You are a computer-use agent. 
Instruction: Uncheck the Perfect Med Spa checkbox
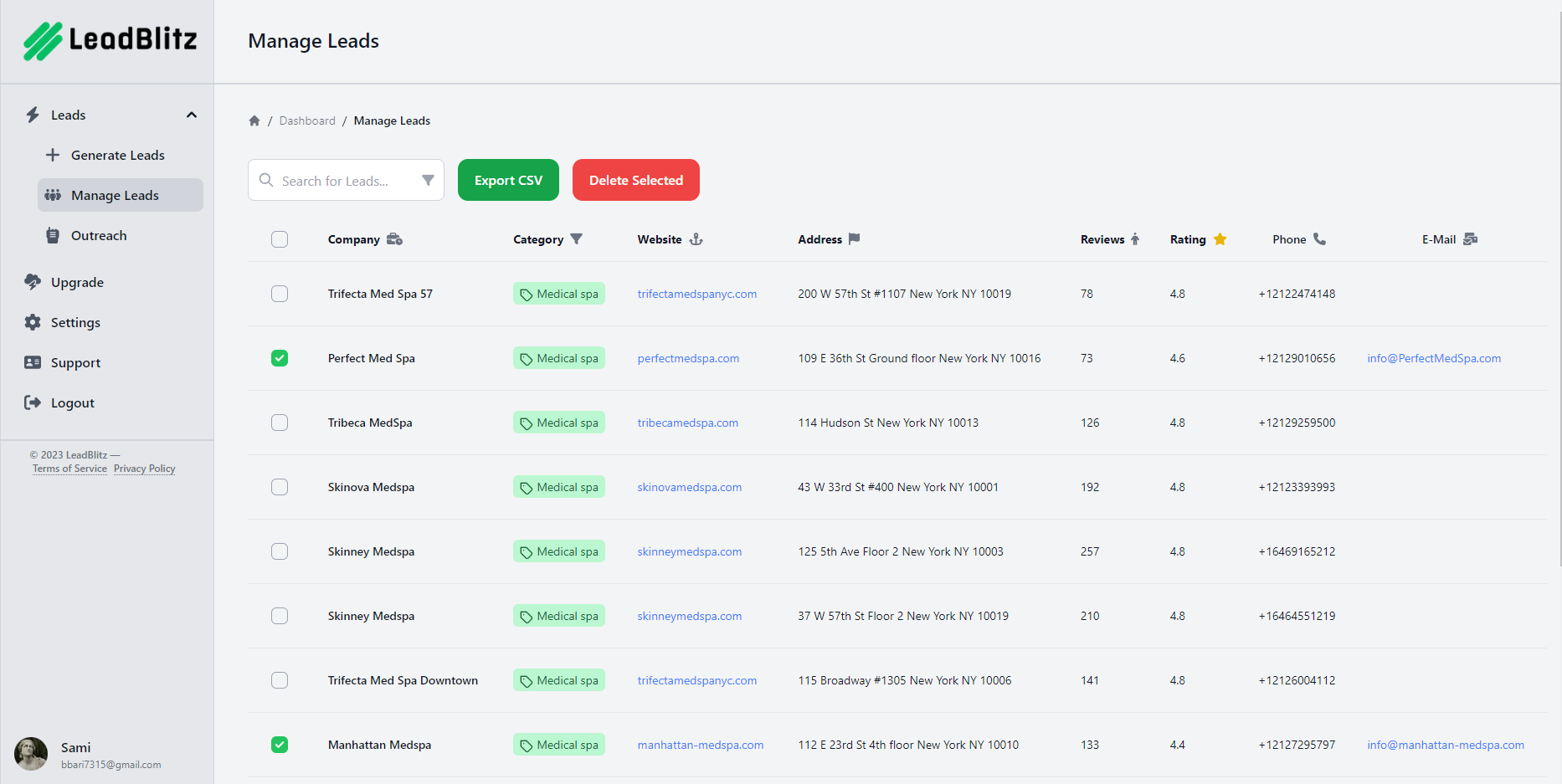coord(280,358)
